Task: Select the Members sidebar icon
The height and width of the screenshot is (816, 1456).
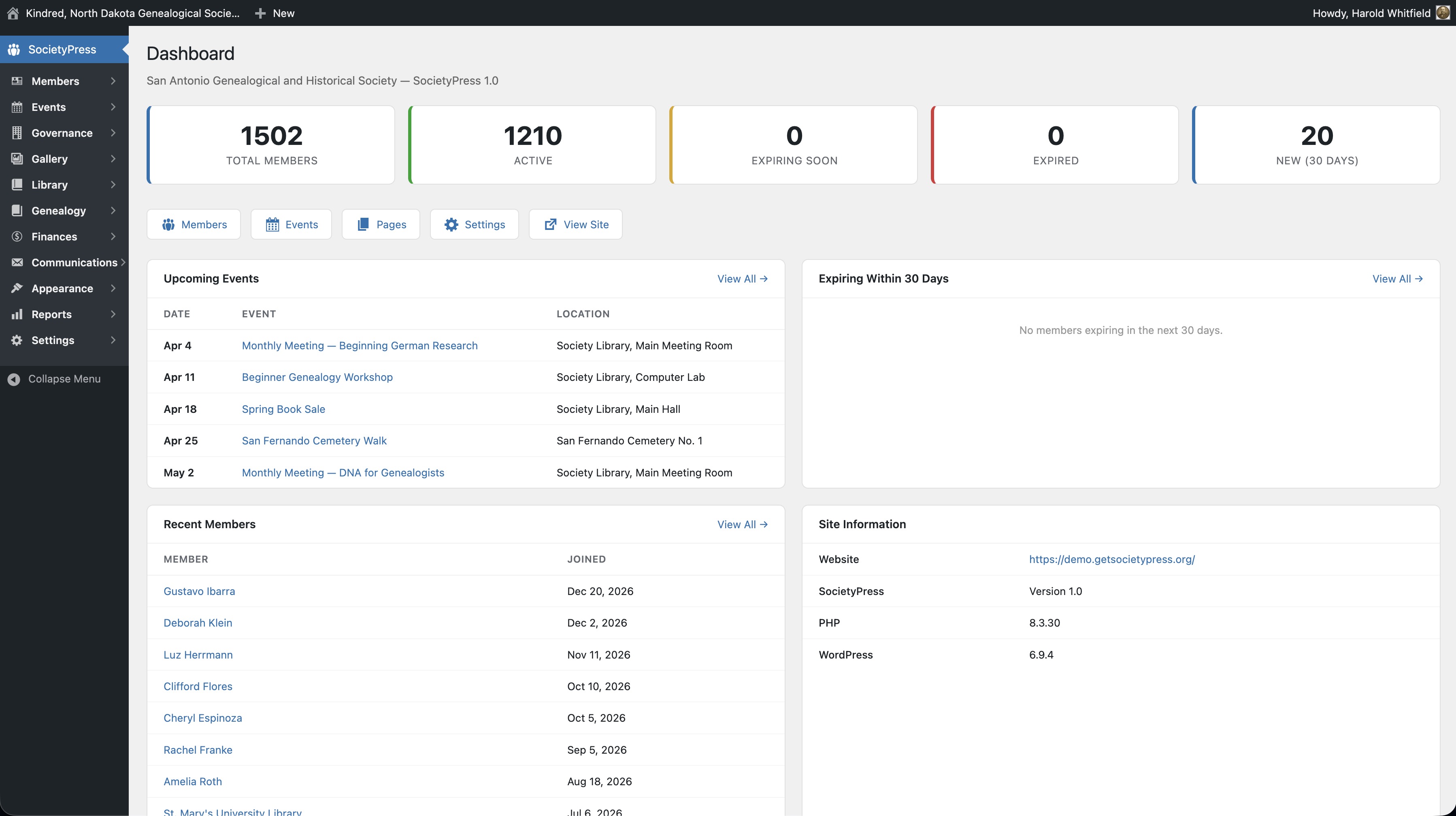Action: coord(17,81)
